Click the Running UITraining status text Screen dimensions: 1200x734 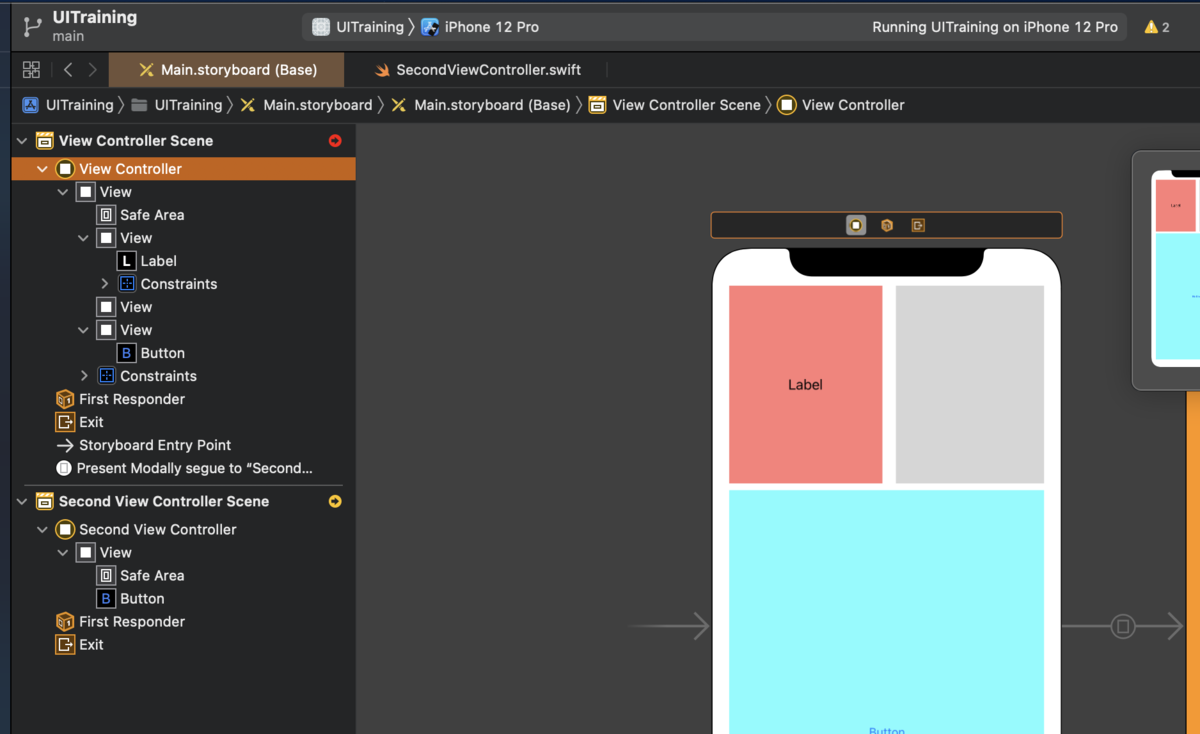pos(995,27)
